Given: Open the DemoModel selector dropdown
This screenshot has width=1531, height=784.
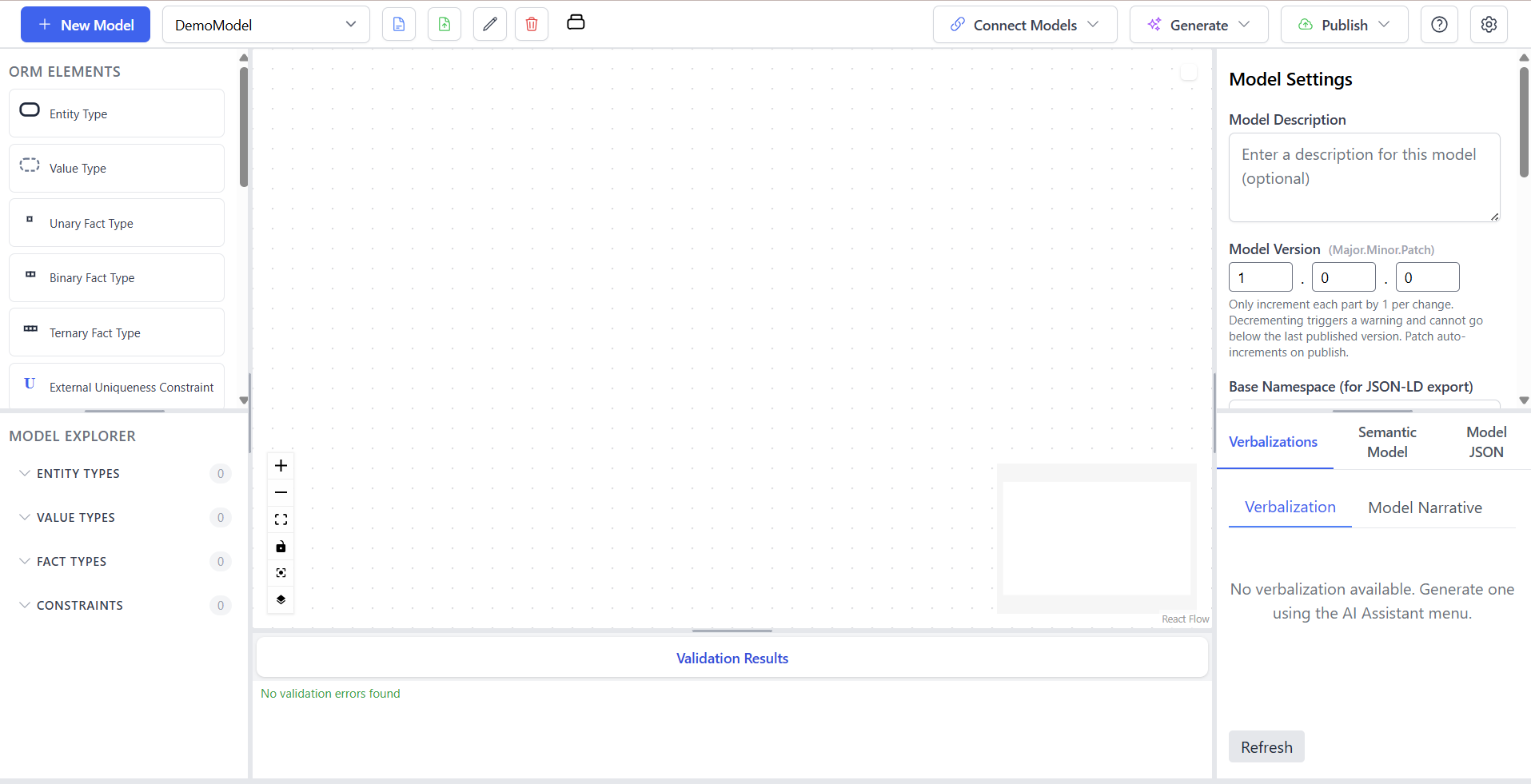Looking at the screenshot, I should pos(266,24).
